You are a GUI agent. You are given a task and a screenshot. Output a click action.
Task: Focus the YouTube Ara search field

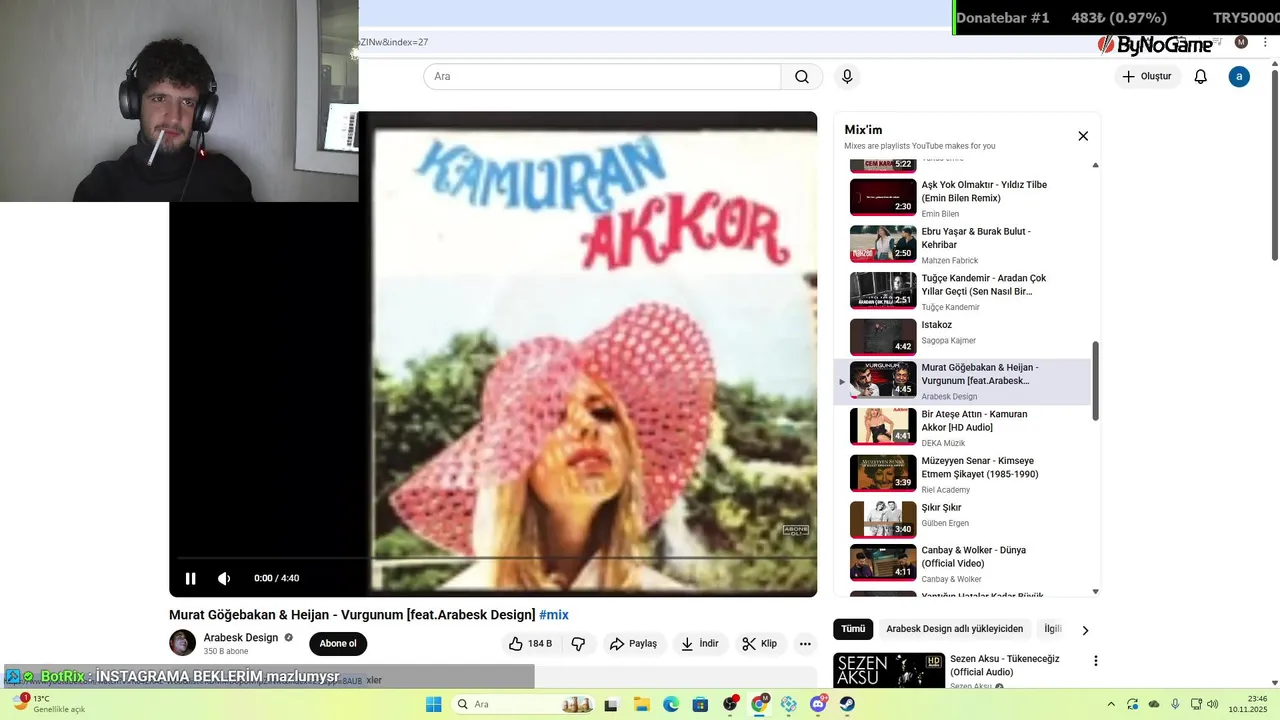click(602, 77)
